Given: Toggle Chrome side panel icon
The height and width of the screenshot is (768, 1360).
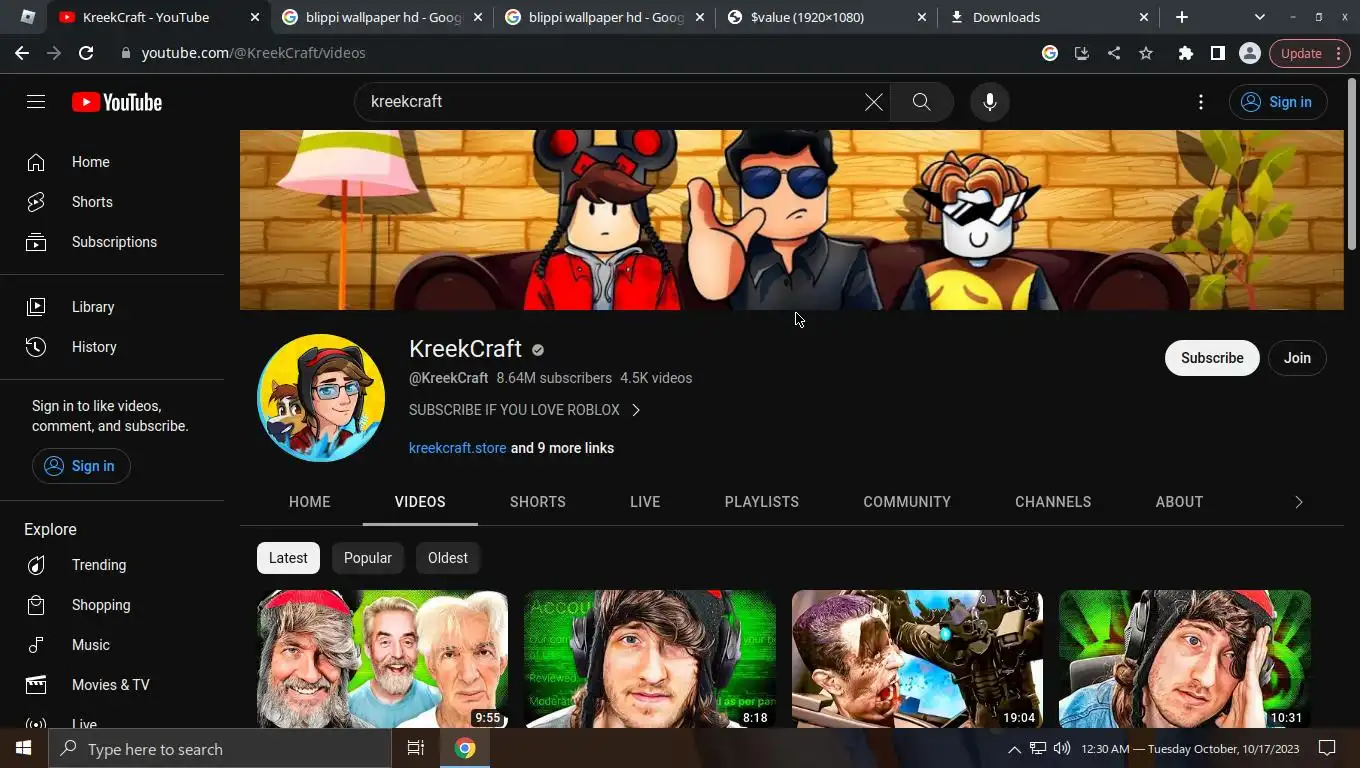Looking at the screenshot, I should [1217, 53].
